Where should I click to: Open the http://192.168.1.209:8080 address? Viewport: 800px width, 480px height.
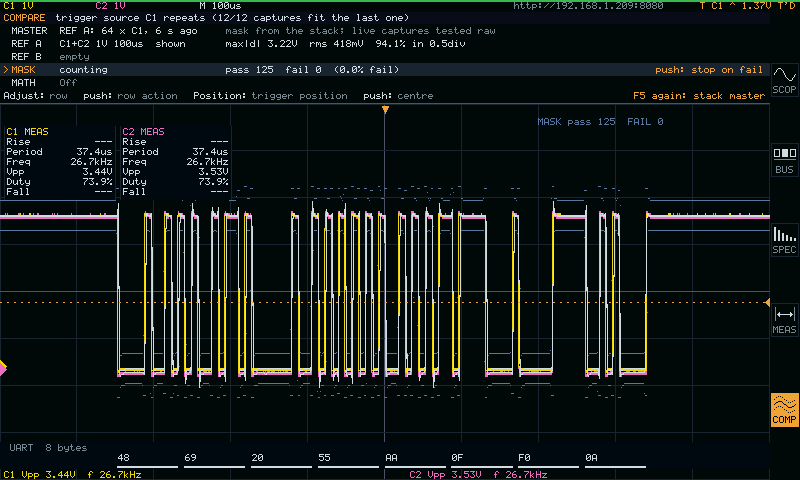pos(588,6)
